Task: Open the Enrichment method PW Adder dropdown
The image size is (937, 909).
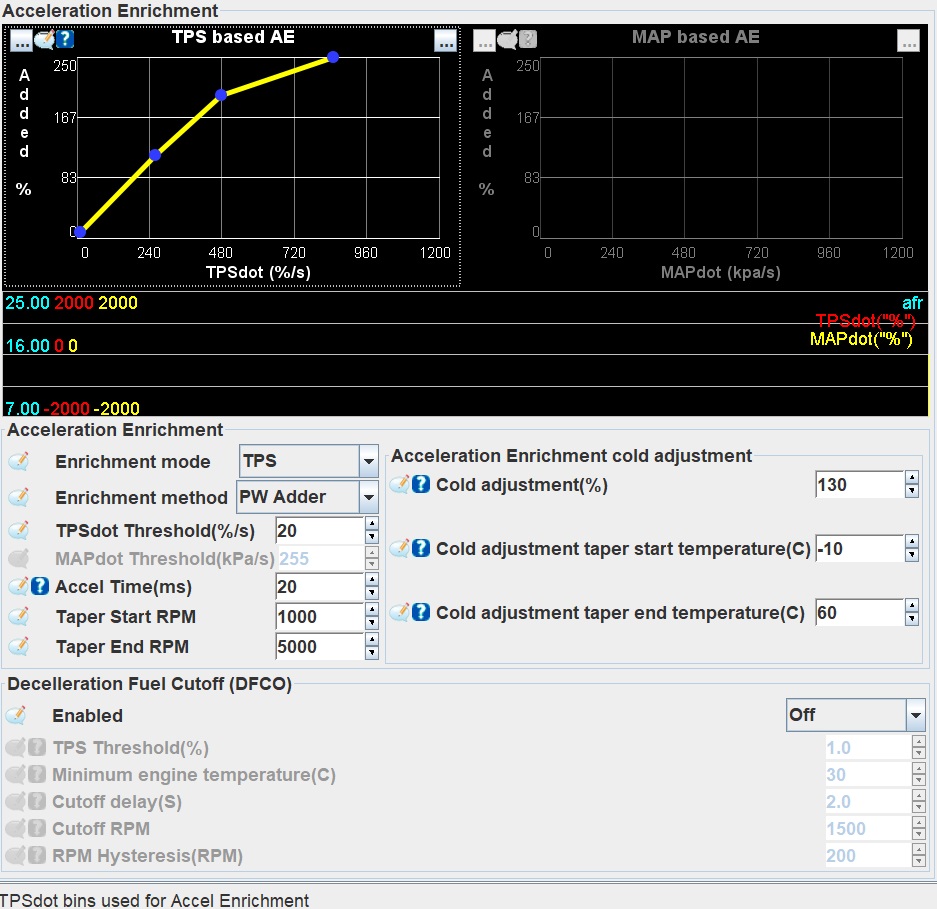Action: 307,497
